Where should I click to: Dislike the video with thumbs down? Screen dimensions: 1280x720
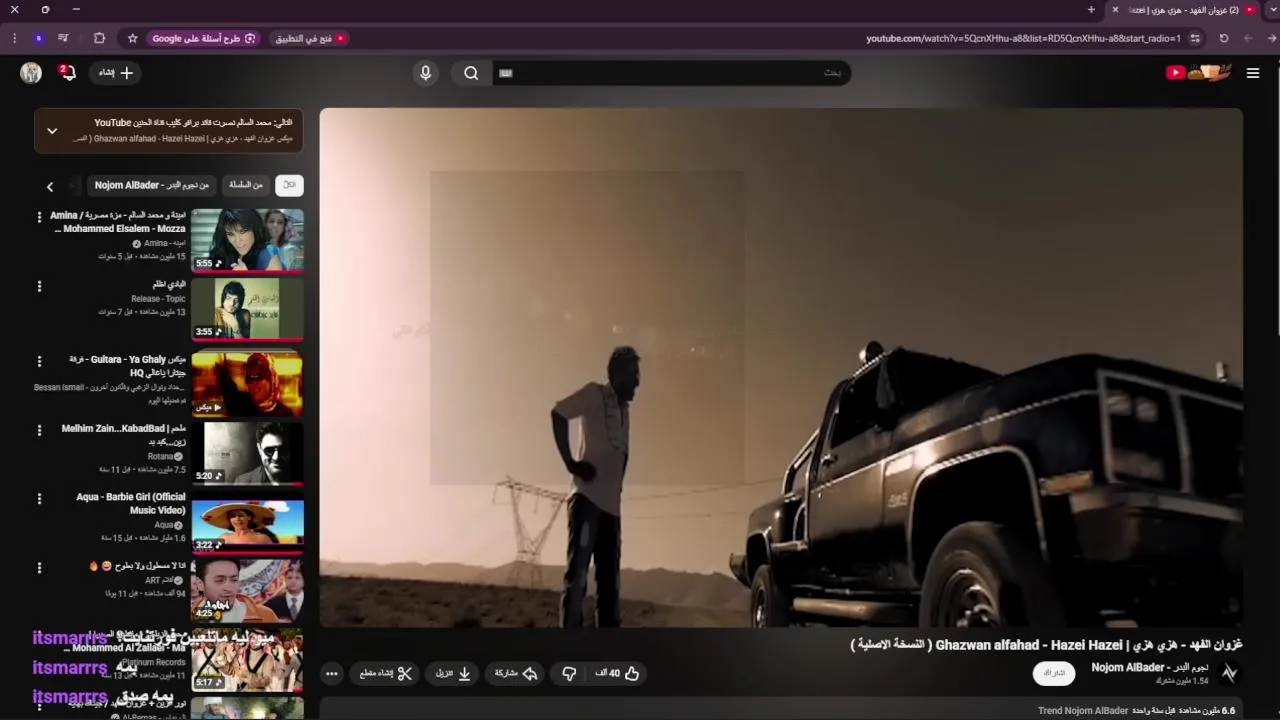click(569, 674)
